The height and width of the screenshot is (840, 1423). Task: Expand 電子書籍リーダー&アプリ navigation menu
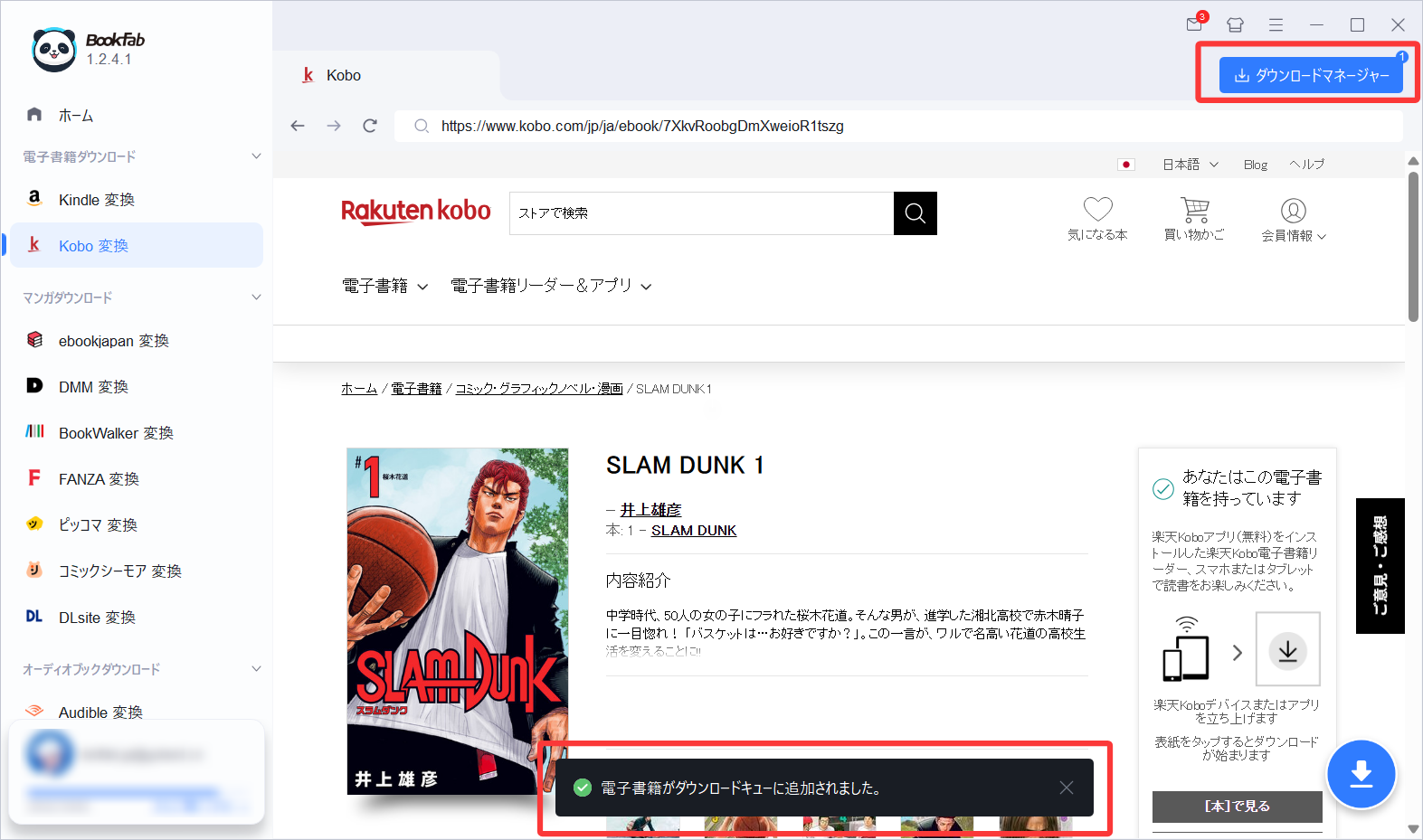(x=551, y=286)
